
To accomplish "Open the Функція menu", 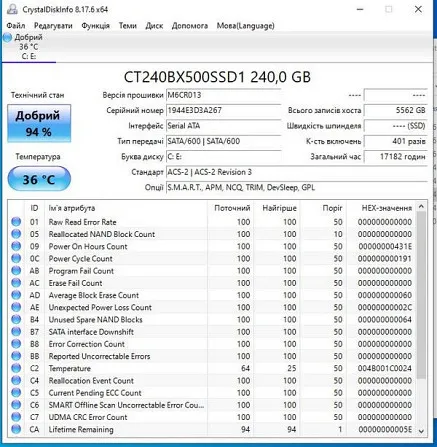I will click(x=96, y=26).
